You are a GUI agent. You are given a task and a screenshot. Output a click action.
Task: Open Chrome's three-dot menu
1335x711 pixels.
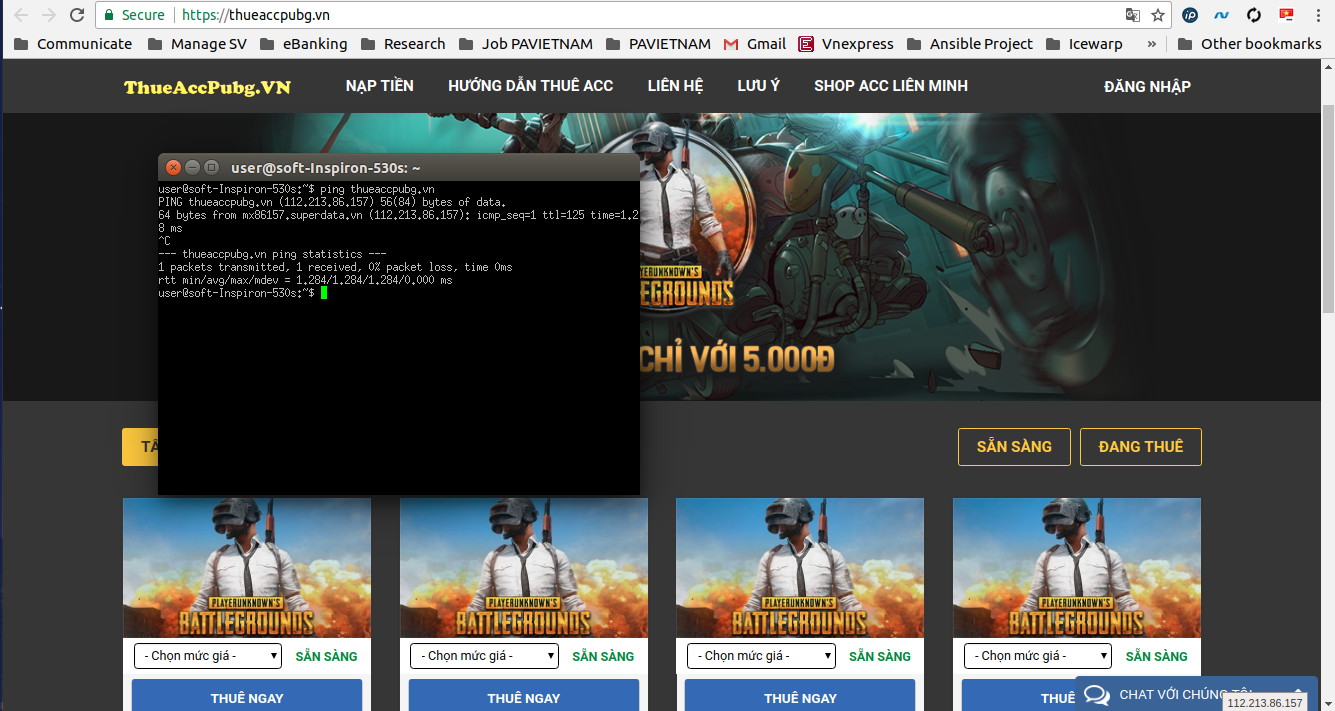click(x=1316, y=15)
